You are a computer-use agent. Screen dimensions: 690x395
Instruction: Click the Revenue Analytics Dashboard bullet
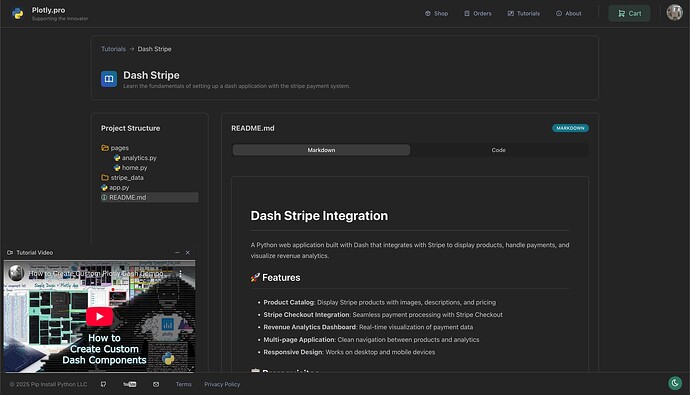(368, 327)
